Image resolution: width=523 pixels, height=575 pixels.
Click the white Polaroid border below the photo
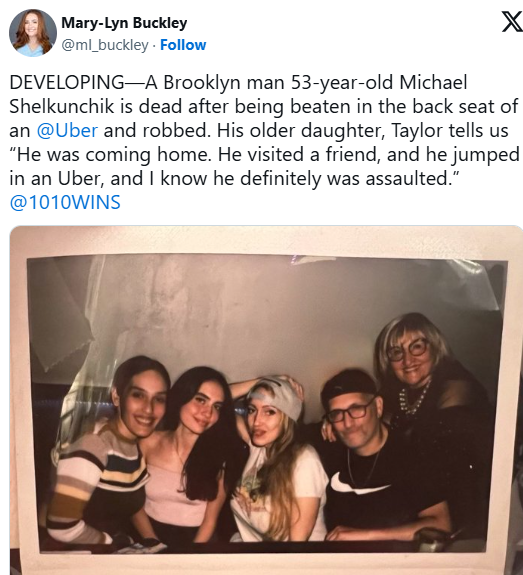(x=266, y=562)
